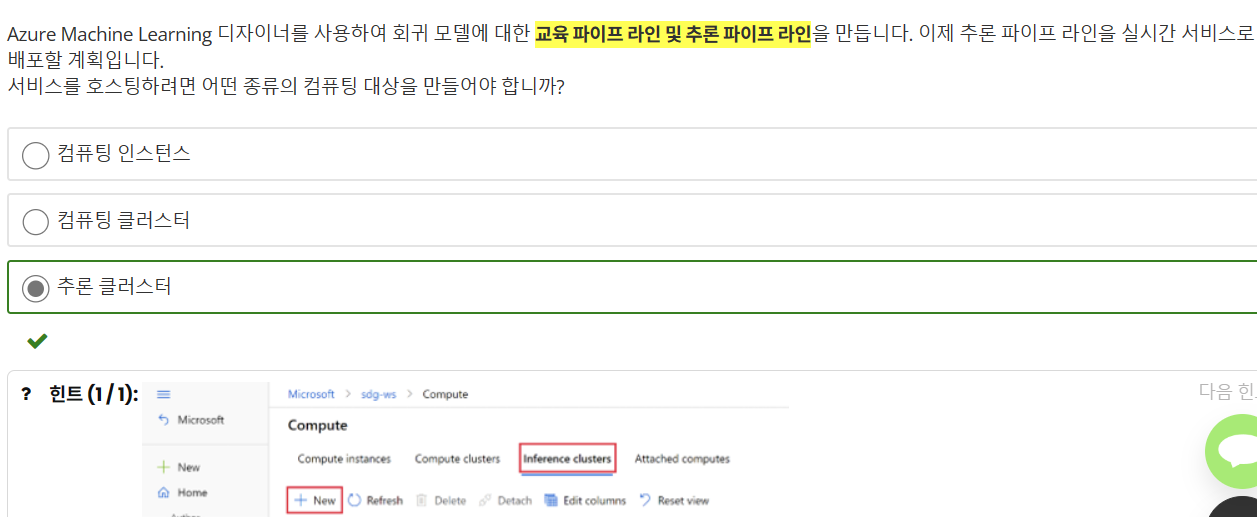Click the New plus icon in sidebar
This screenshot has width=1257, height=517.
click(x=163, y=467)
